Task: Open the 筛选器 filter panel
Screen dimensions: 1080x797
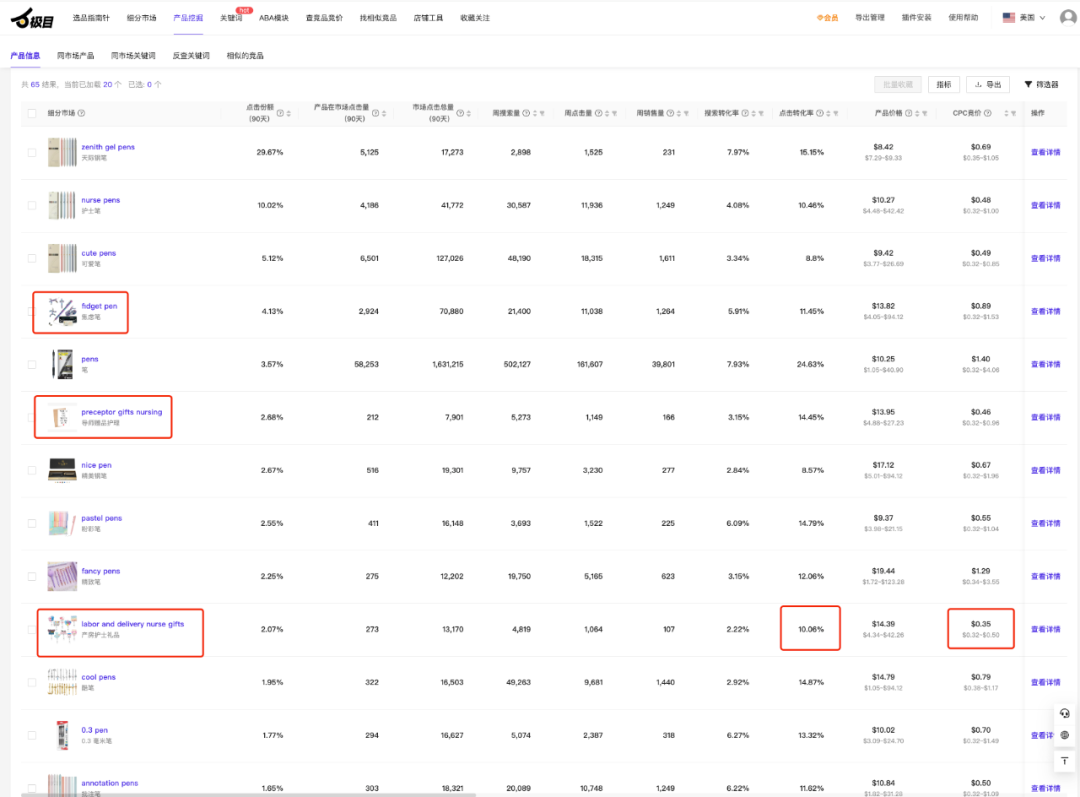Action: point(1041,85)
